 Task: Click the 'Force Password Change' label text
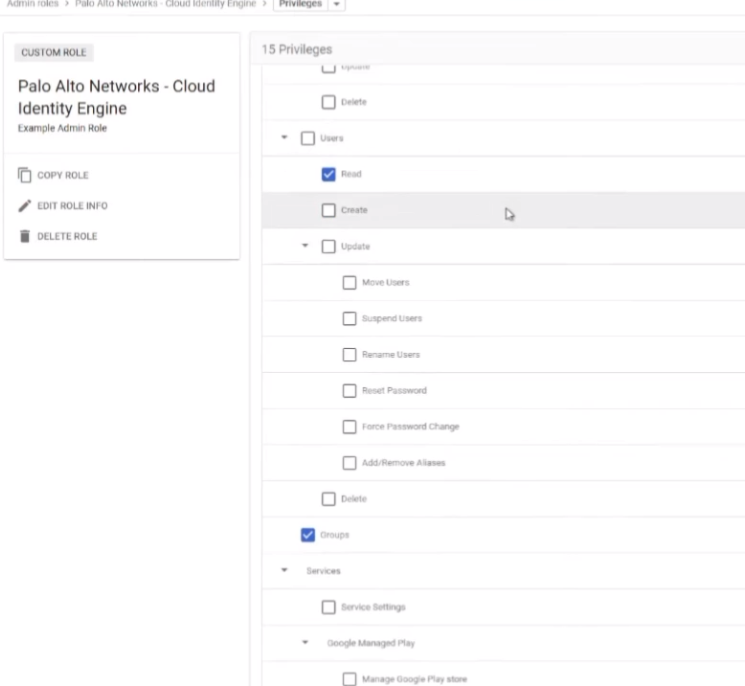pos(411,427)
